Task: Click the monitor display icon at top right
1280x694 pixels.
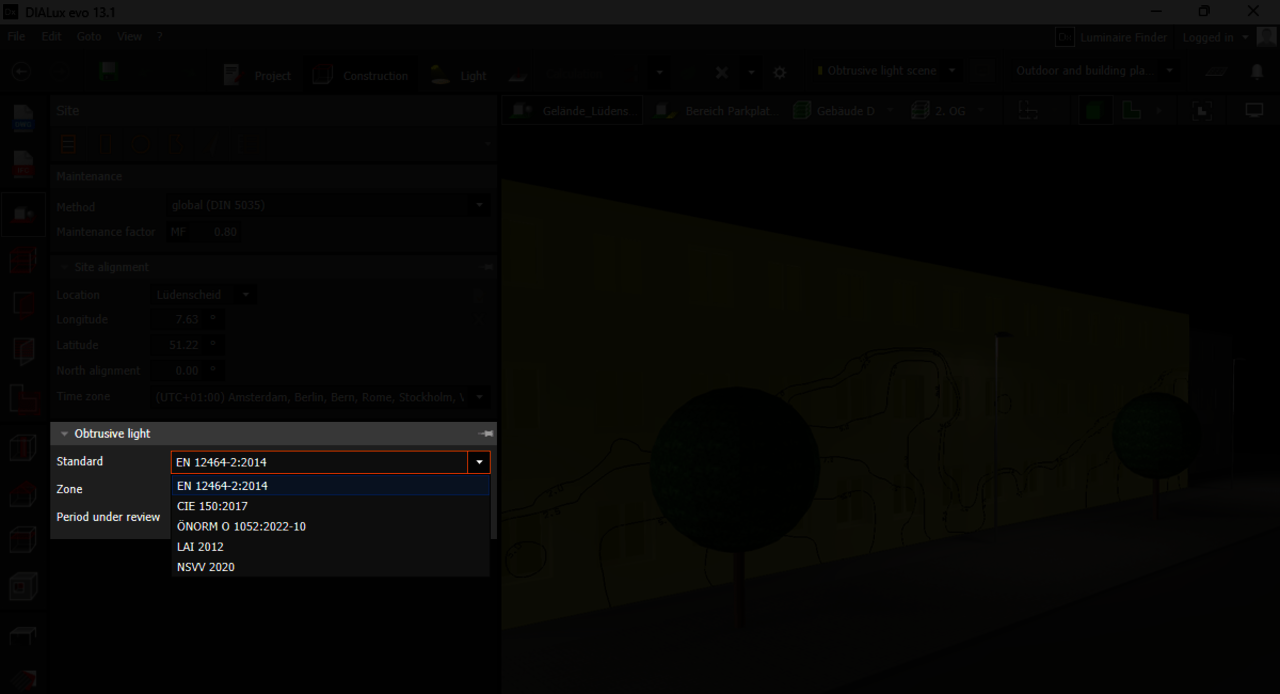Action: [1254, 110]
